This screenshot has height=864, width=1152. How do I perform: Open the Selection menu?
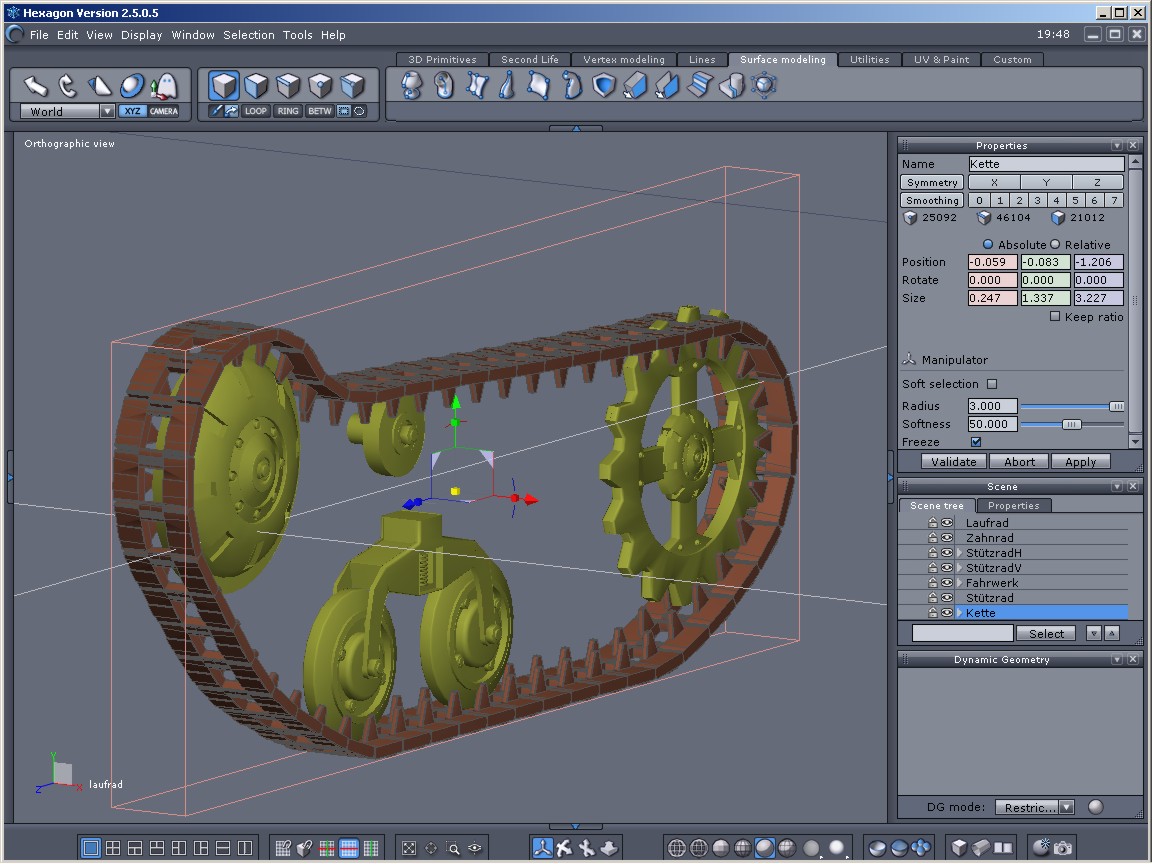(248, 35)
